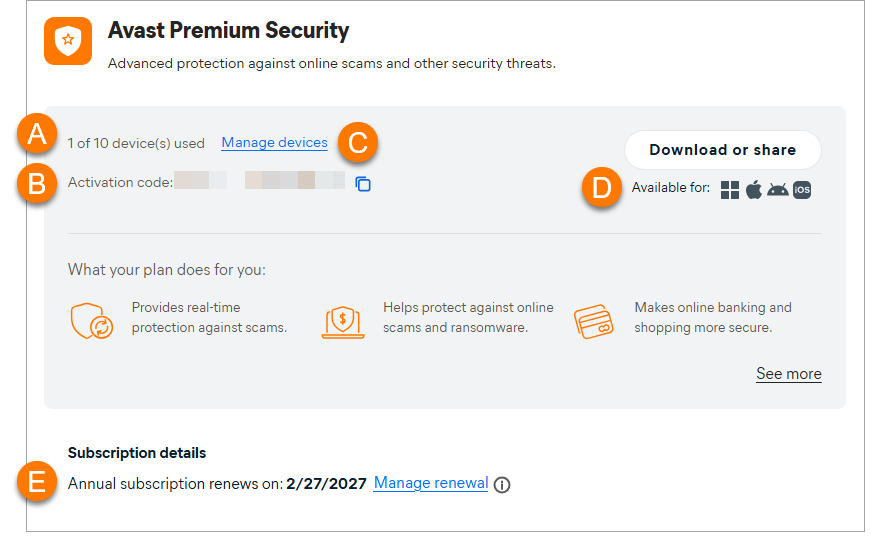Click the Android platform icon
This screenshot has width=871, height=543.
click(x=778, y=189)
